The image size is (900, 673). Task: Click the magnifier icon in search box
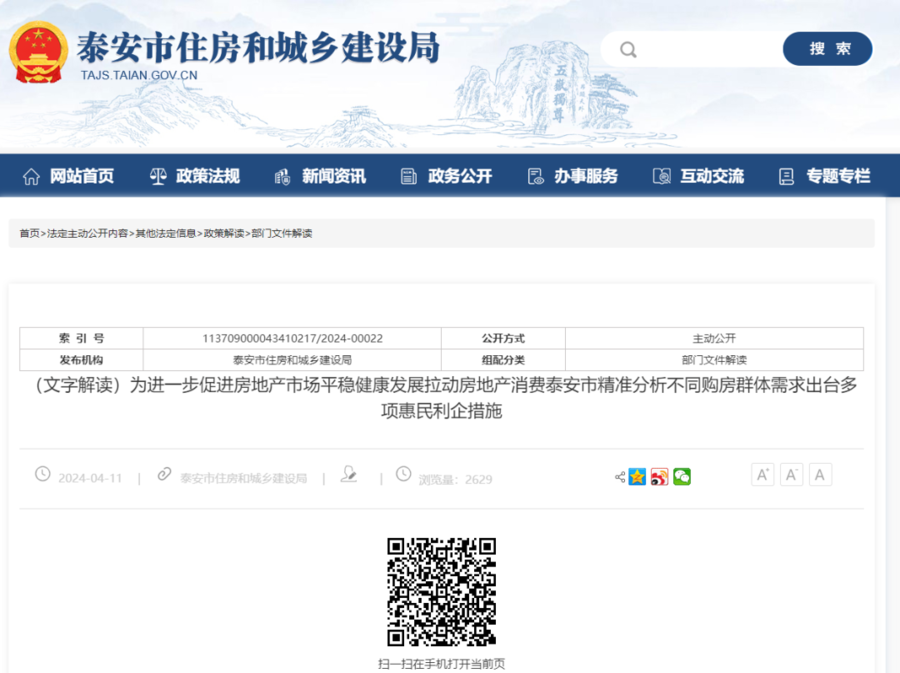pyautogui.click(x=628, y=50)
